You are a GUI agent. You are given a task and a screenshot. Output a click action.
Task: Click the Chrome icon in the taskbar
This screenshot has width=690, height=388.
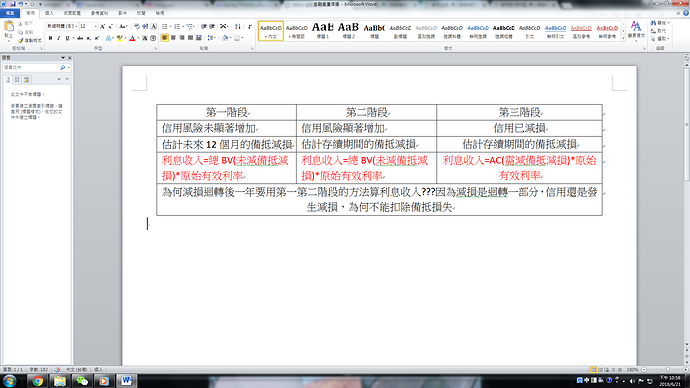[37, 381]
